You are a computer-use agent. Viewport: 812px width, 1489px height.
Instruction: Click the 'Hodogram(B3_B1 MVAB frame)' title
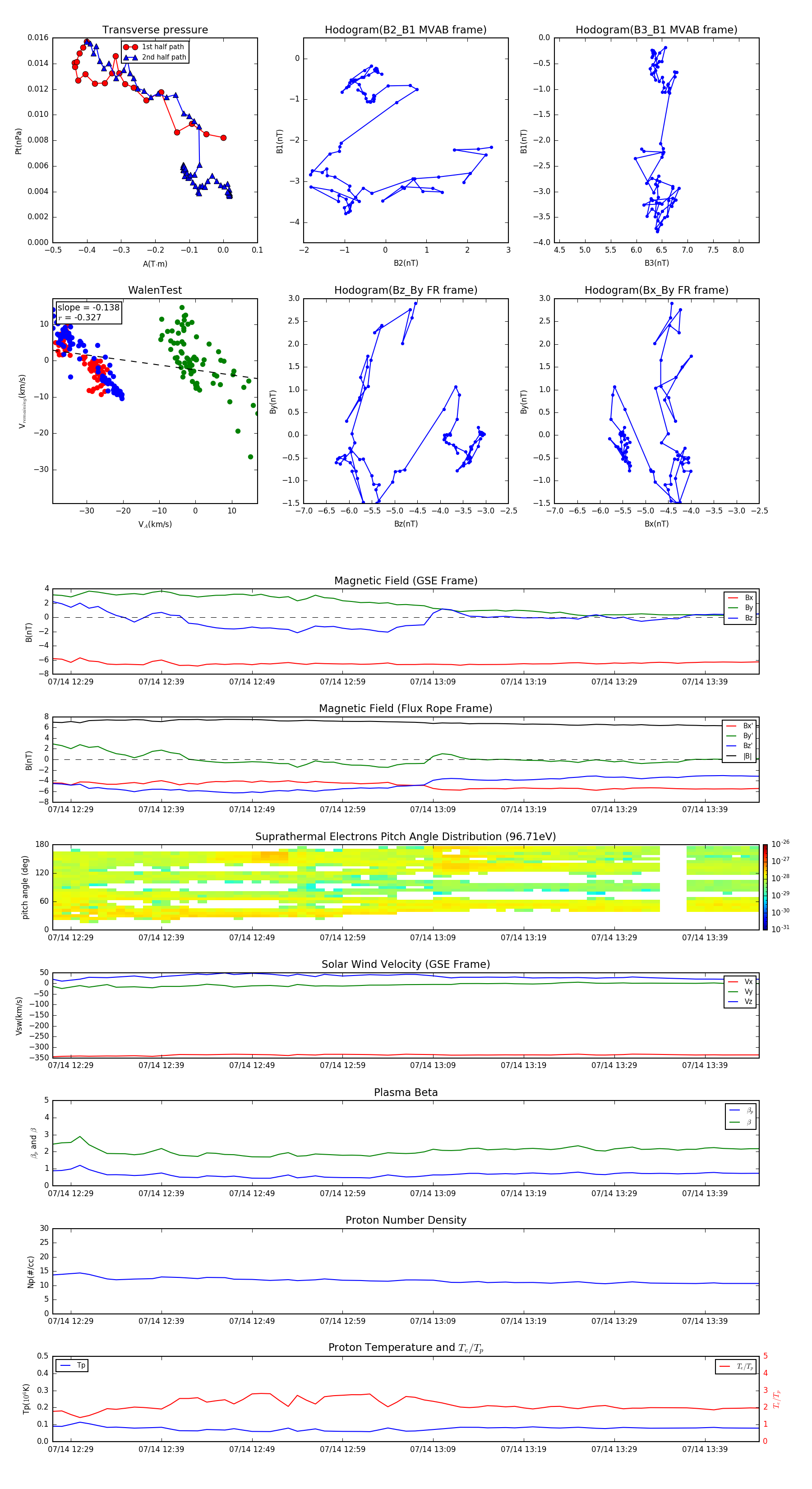[656, 30]
